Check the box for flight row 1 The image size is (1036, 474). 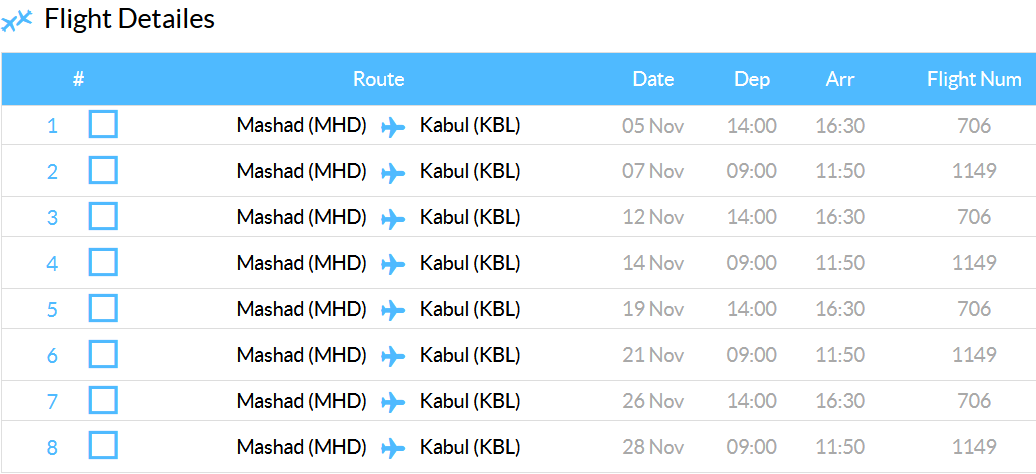103,124
